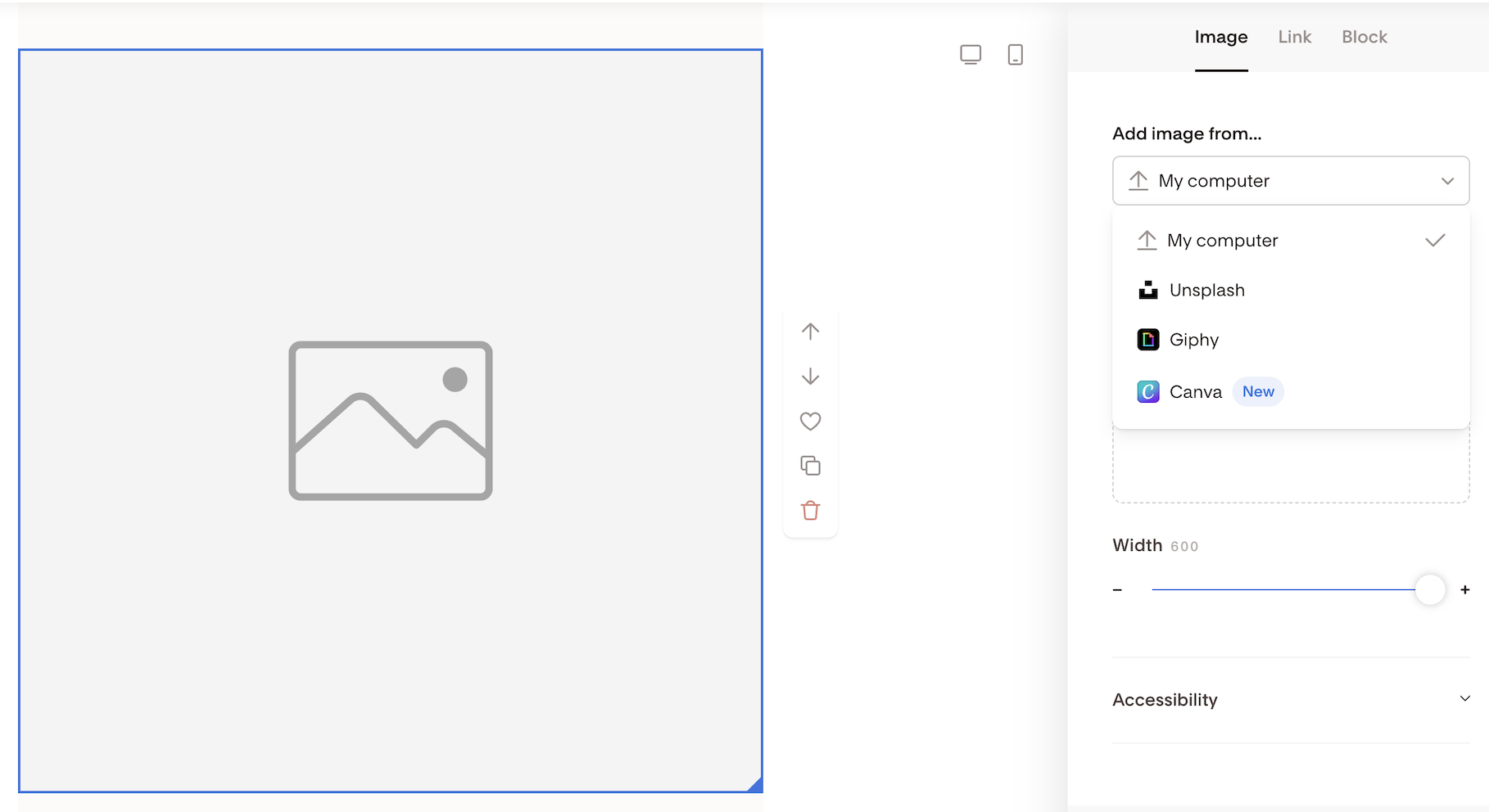Image resolution: width=1489 pixels, height=812 pixels.
Task: Click the Canva logo icon
Action: click(1148, 392)
